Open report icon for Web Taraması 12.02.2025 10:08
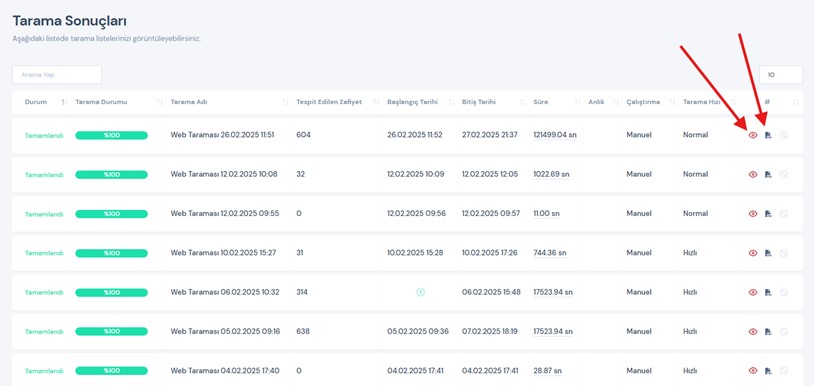The width and height of the screenshot is (814, 386). click(769, 174)
